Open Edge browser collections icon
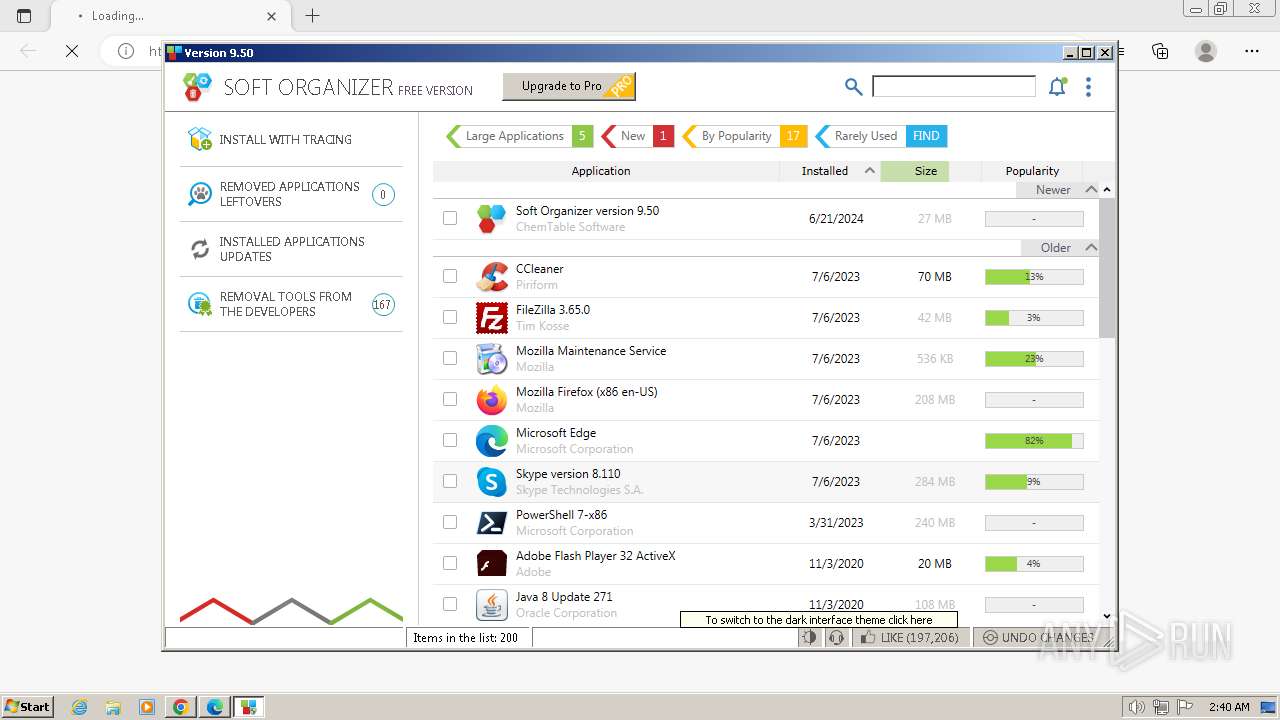Screen dimensions: 1280x720 coord(1160,51)
